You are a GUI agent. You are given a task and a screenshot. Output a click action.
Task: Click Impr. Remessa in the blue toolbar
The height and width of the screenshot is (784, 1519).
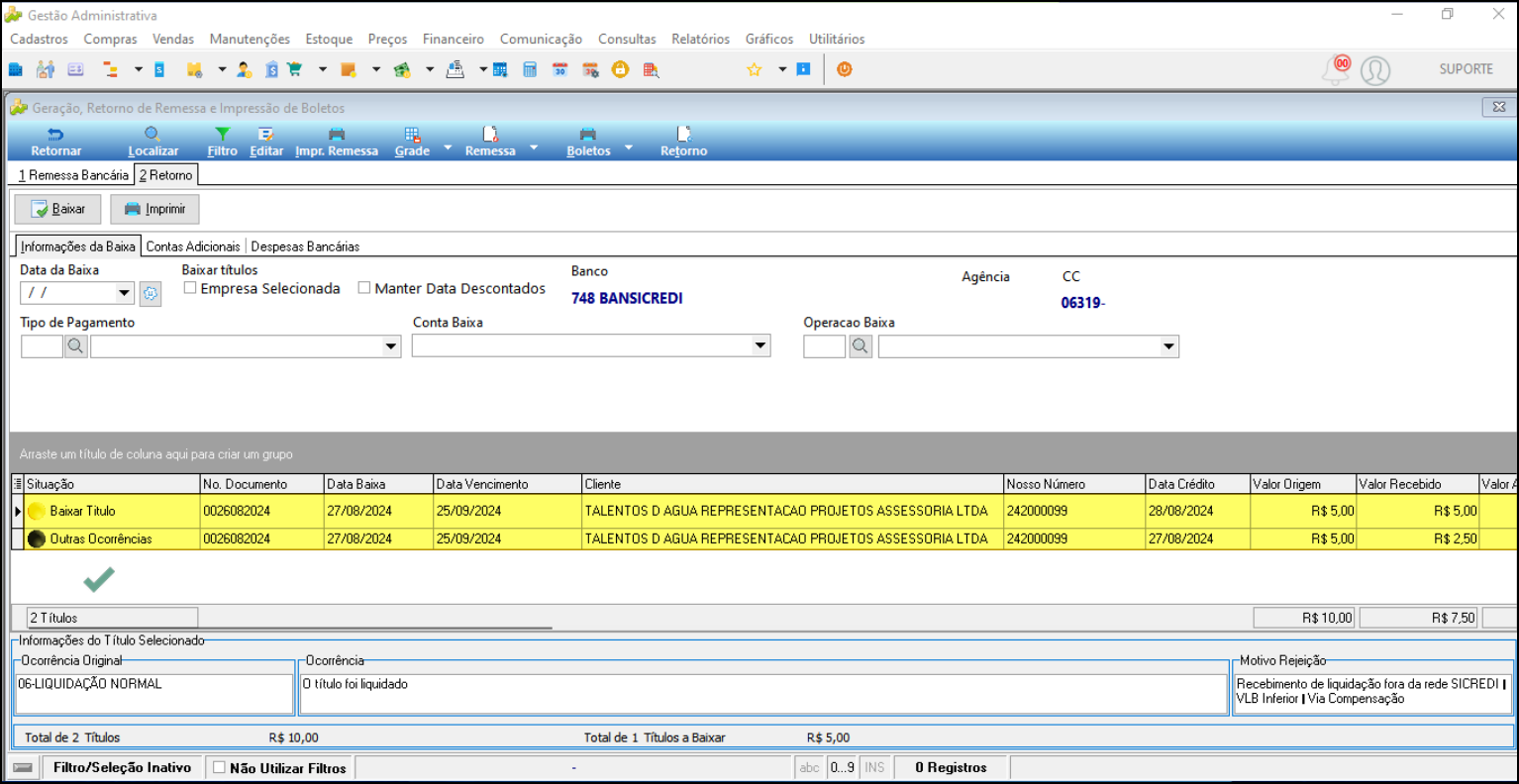[x=337, y=143]
